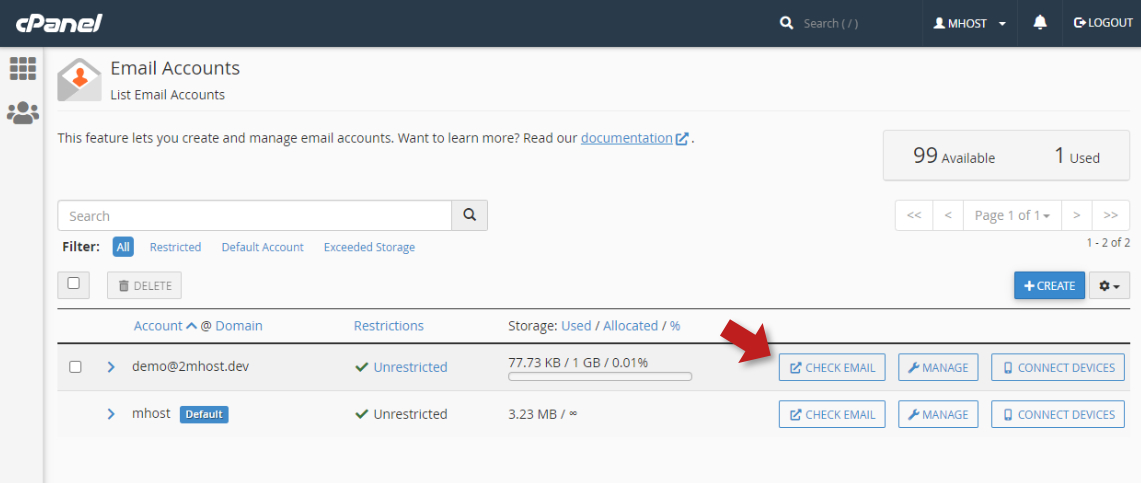This screenshot has width=1141, height=483.
Task: Open the documentation link
Action: pyautogui.click(x=627, y=138)
